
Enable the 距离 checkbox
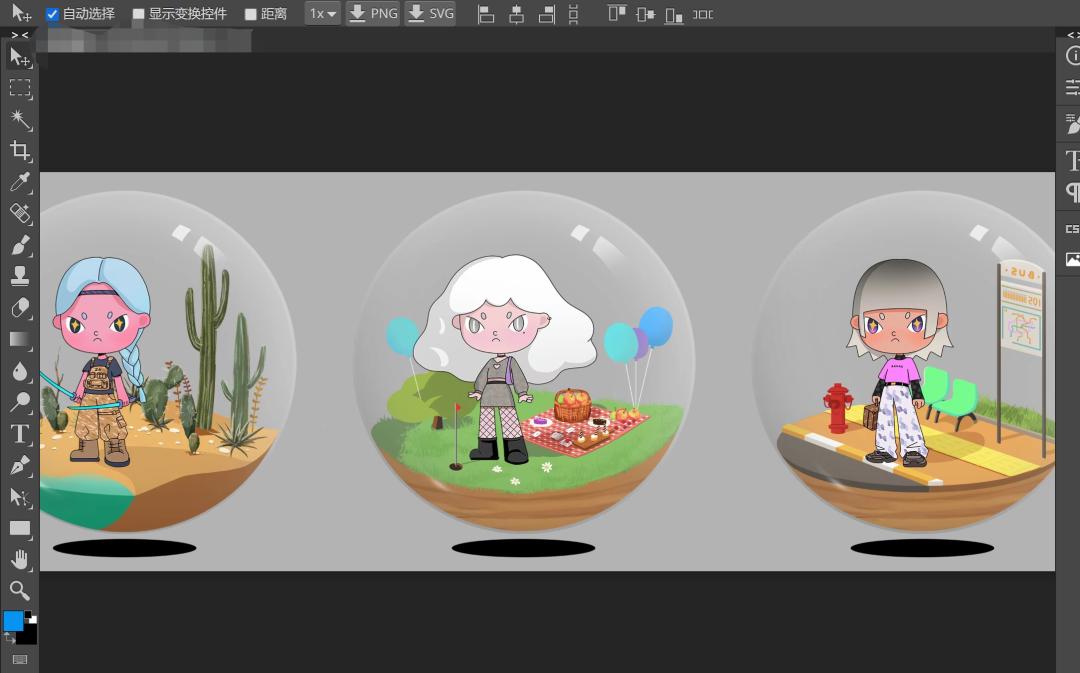pos(251,14)
